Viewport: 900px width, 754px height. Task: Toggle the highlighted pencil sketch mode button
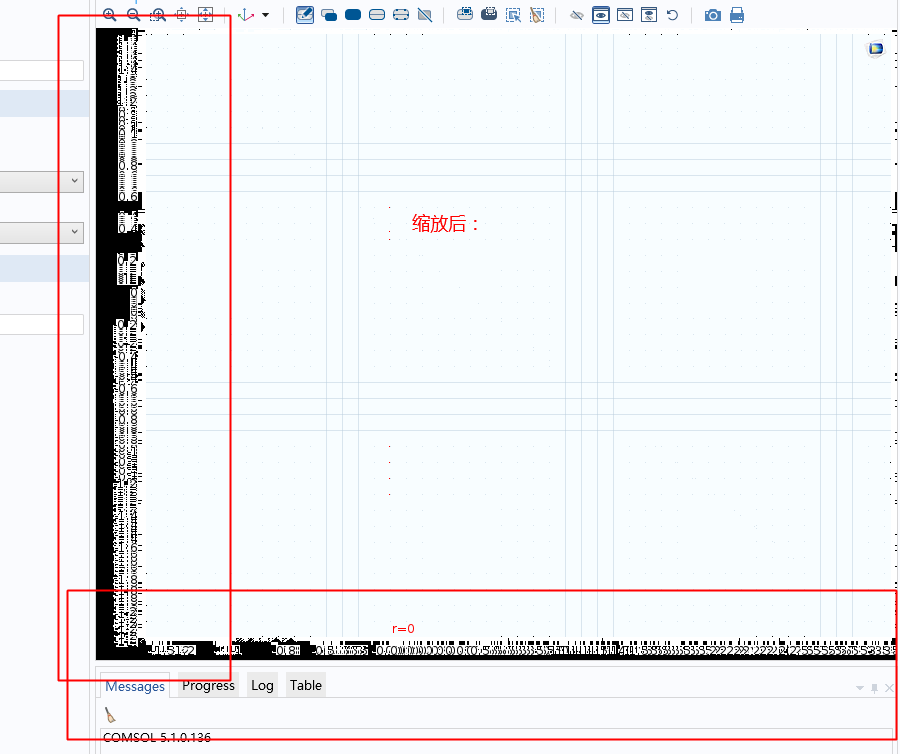[305, 15]
